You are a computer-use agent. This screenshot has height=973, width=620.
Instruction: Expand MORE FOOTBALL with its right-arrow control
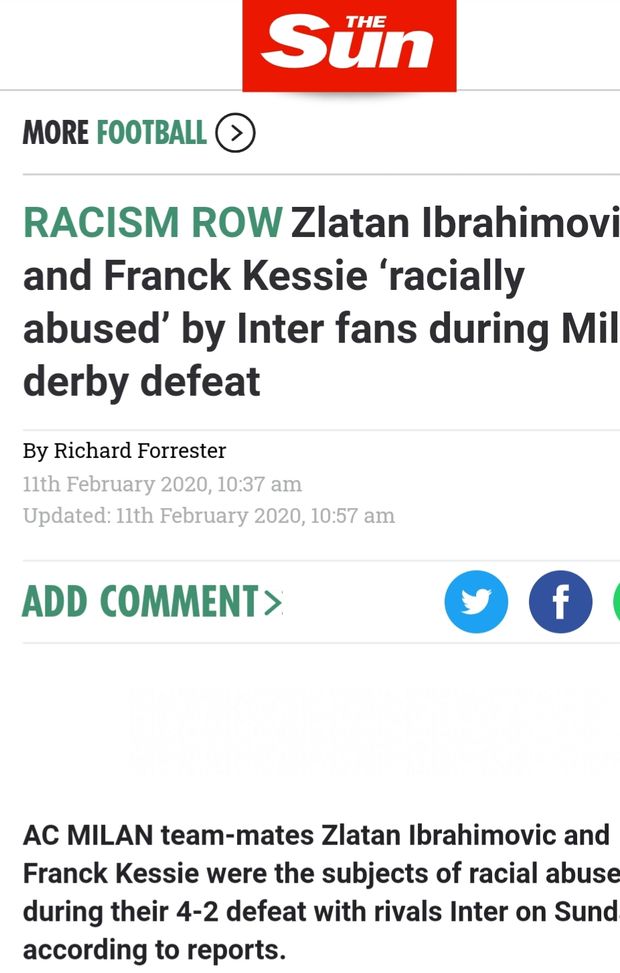(237, 132)
